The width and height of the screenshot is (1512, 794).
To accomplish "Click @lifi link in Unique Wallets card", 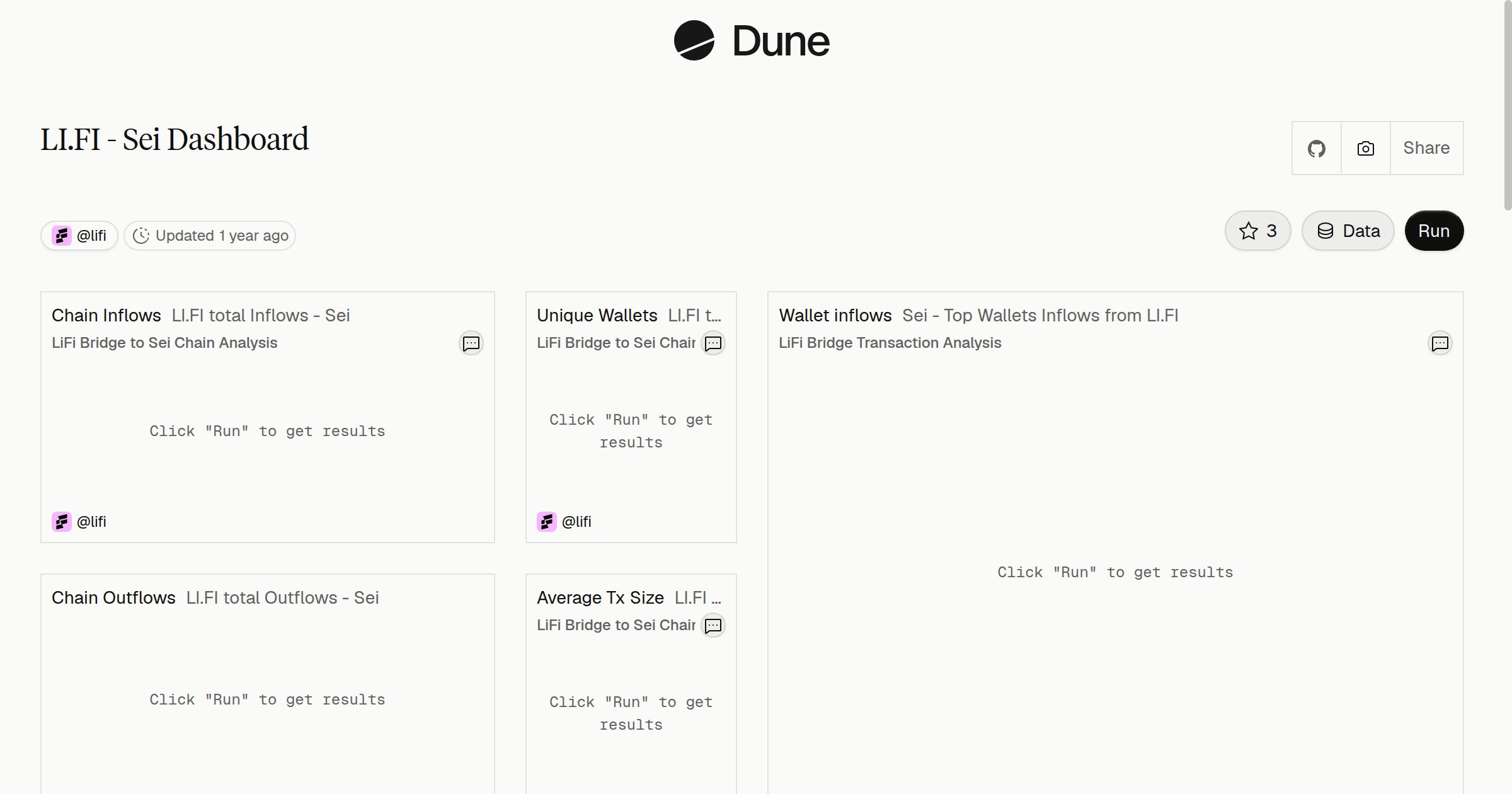I will (576, 522).
